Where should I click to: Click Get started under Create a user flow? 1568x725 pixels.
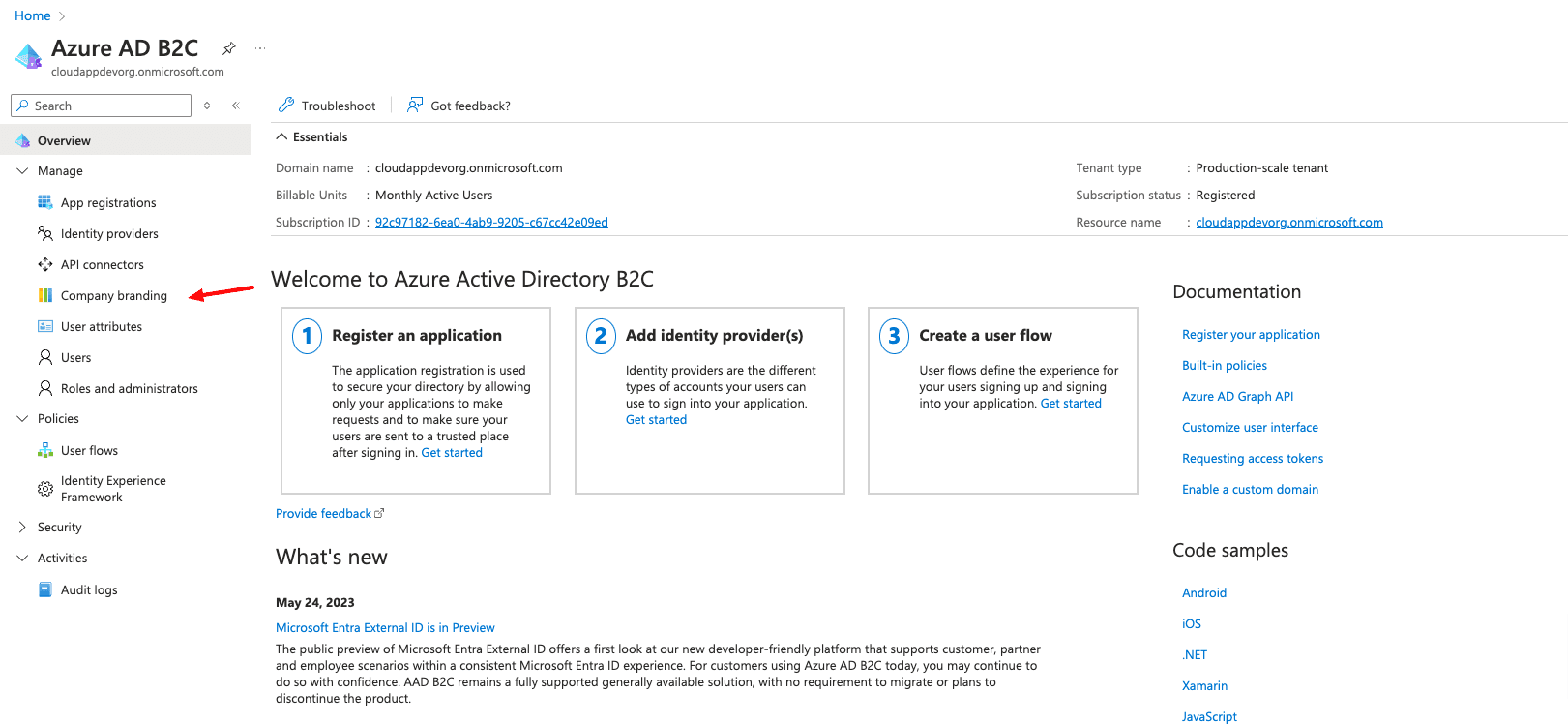pyautogui.click(x=1071, y=403)
